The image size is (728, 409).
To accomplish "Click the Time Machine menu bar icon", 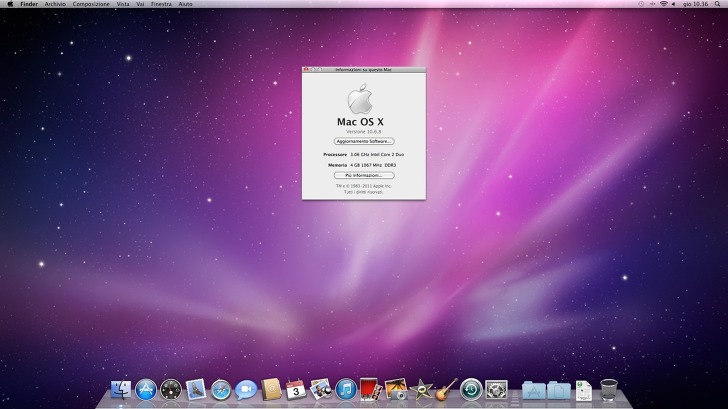I will coord(641,4).
